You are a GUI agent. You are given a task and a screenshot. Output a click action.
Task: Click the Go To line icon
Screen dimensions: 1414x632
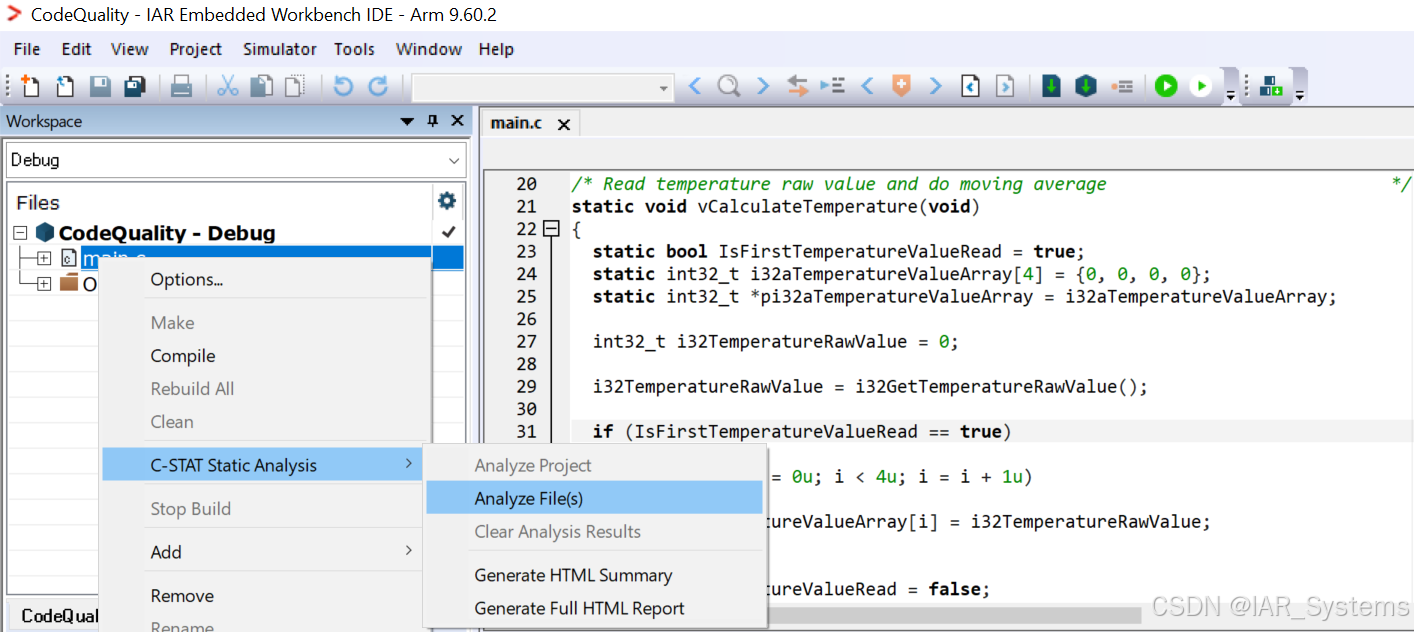click(x=832, y=87)
